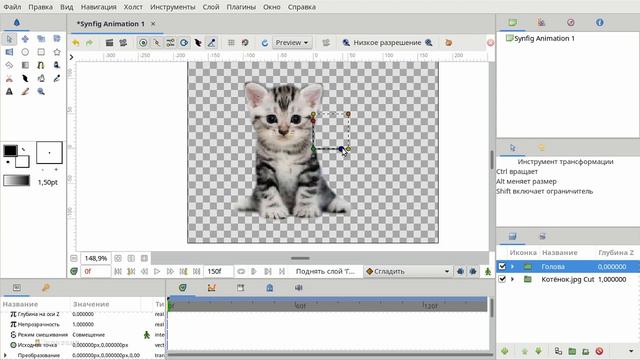
Task: Open the Слой menu
Action: click(x=211, y=7)
